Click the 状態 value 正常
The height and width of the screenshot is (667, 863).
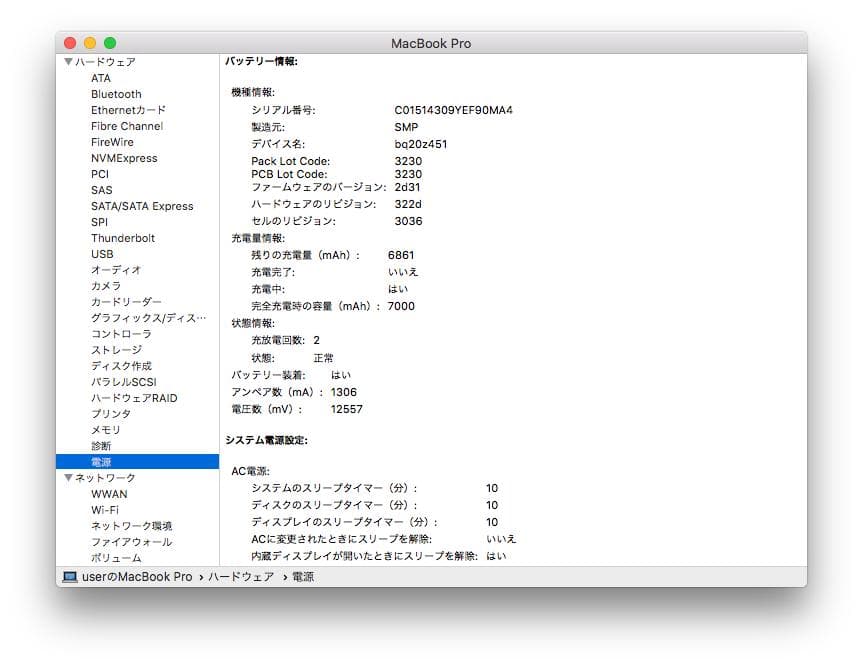(x=324, y=358)
